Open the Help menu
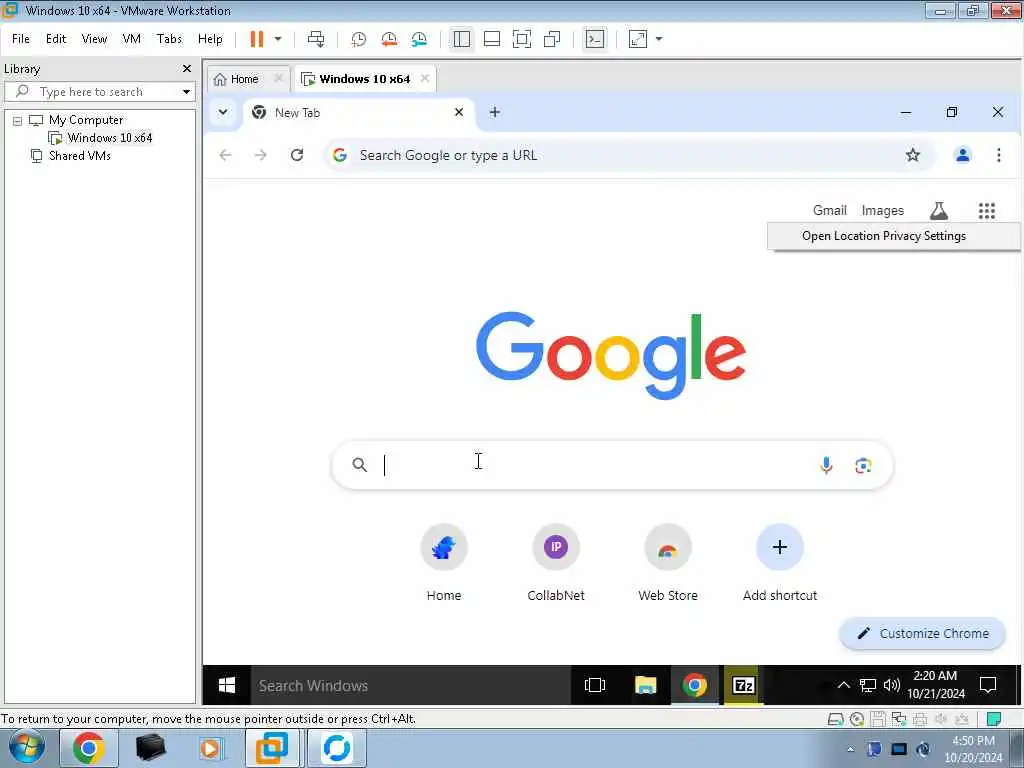This screenshot has height=768, width=1024. click(210, 39)
